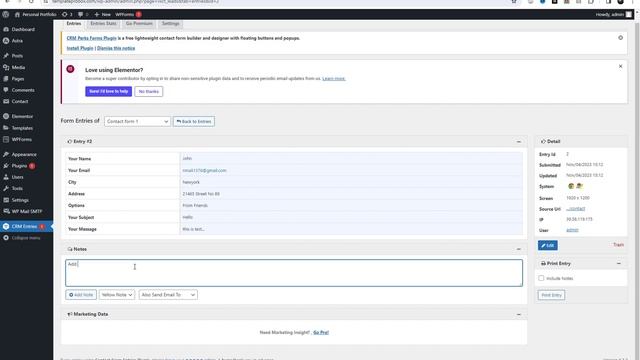
Task: Click Howdy admin account menu
Action: click(613, 14)
